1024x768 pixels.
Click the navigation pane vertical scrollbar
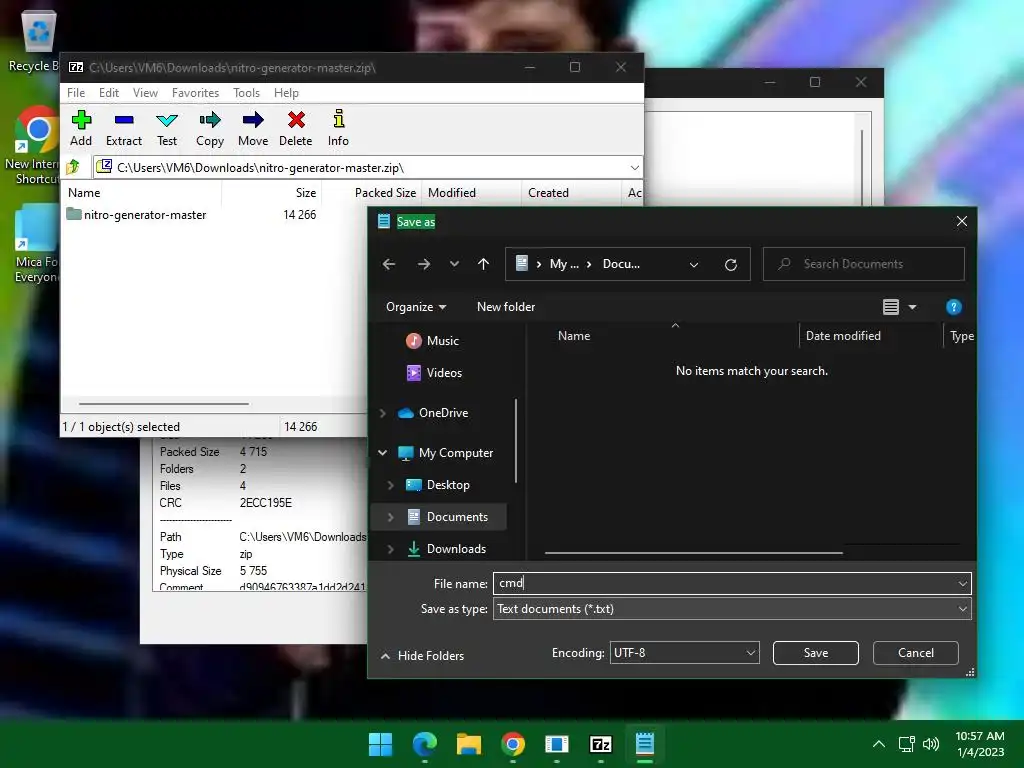[x=516, y=441]
